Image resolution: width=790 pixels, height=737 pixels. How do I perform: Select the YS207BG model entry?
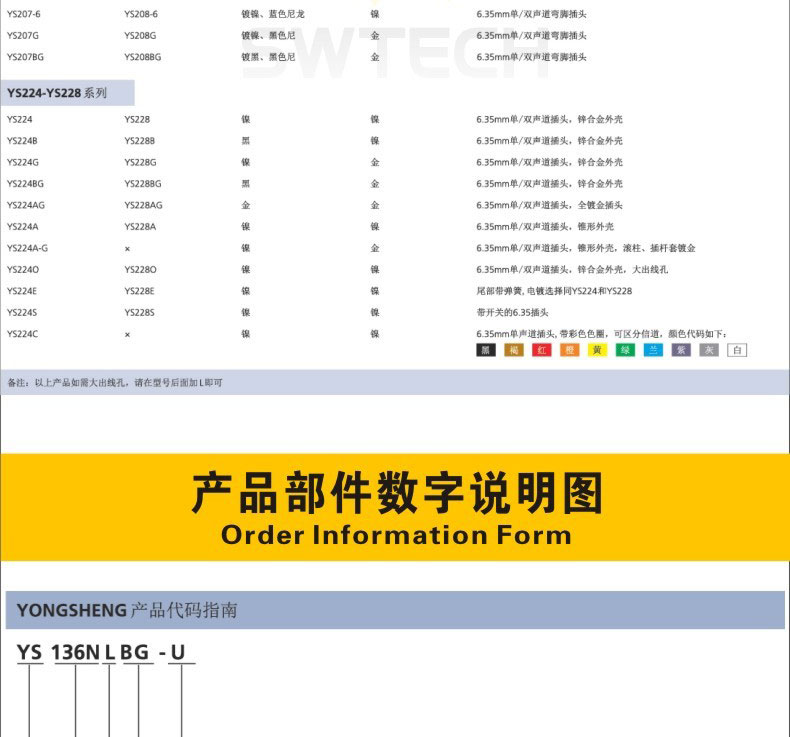(25, 57)
